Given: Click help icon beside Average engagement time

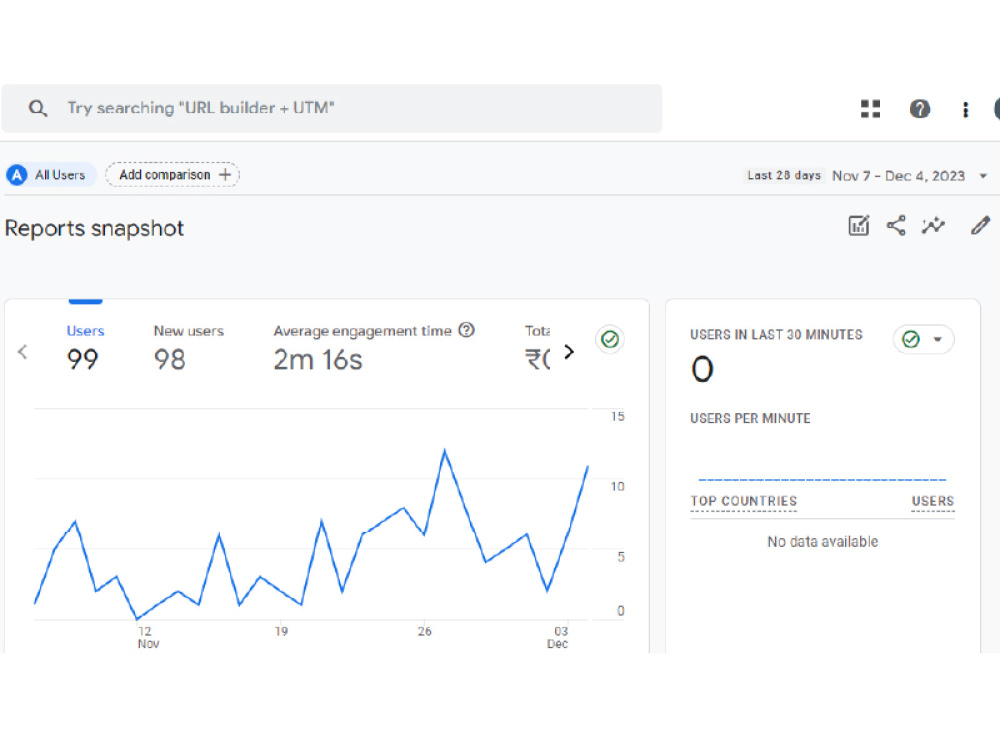Looking at the screenshot, I should [x=467, y=330].
